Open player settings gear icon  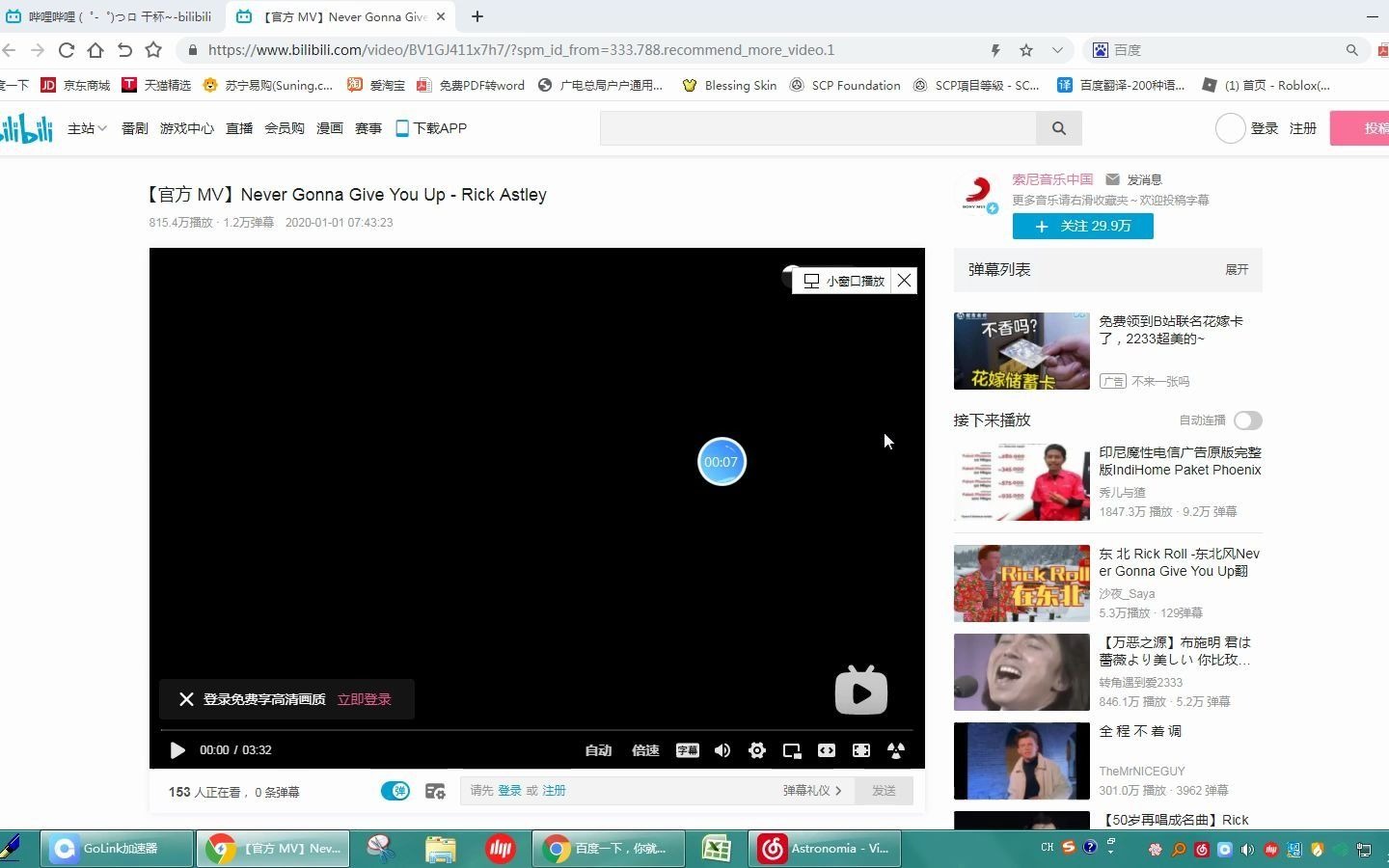coord(757,750)
